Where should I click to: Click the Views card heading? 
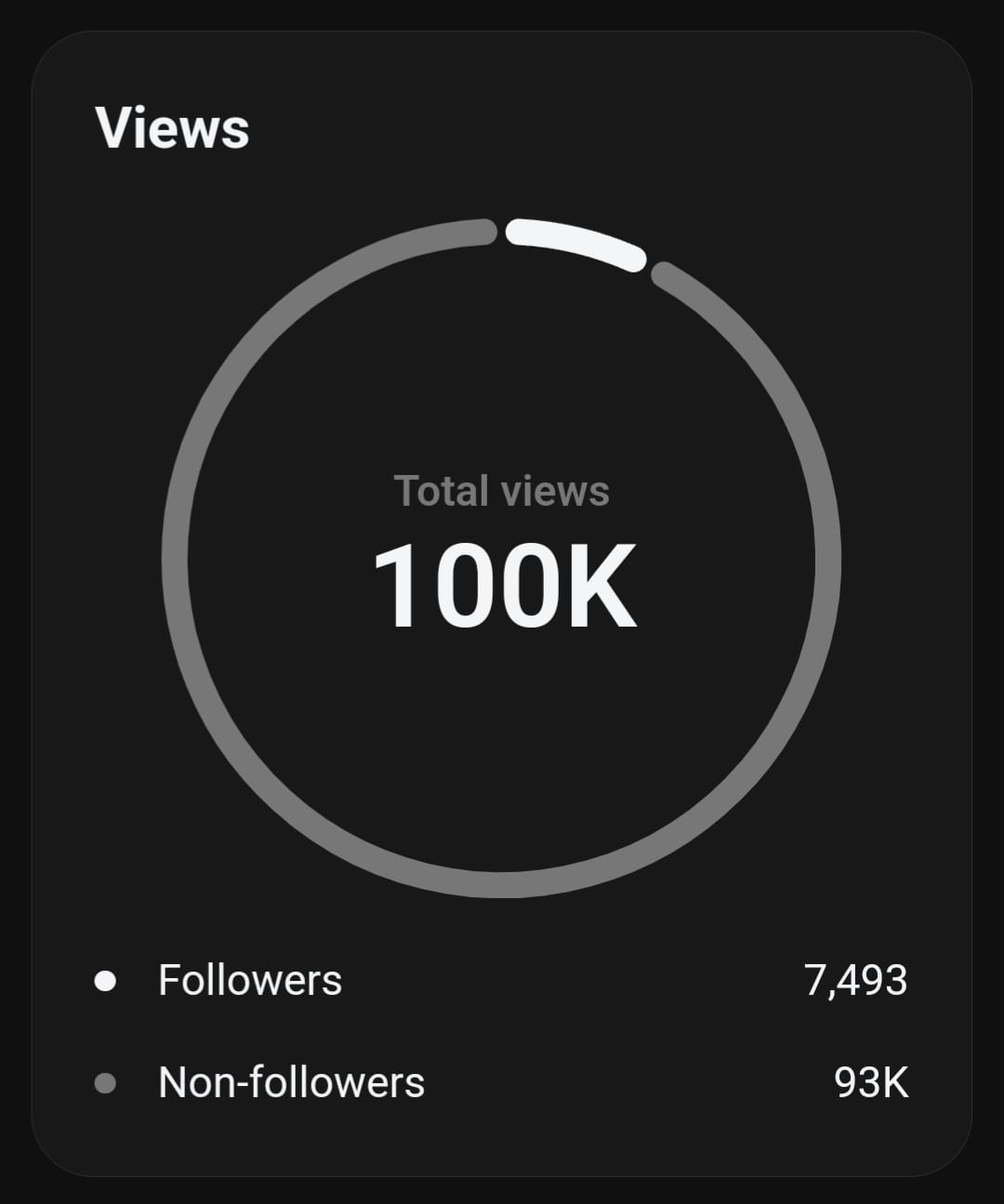(172, 127)
